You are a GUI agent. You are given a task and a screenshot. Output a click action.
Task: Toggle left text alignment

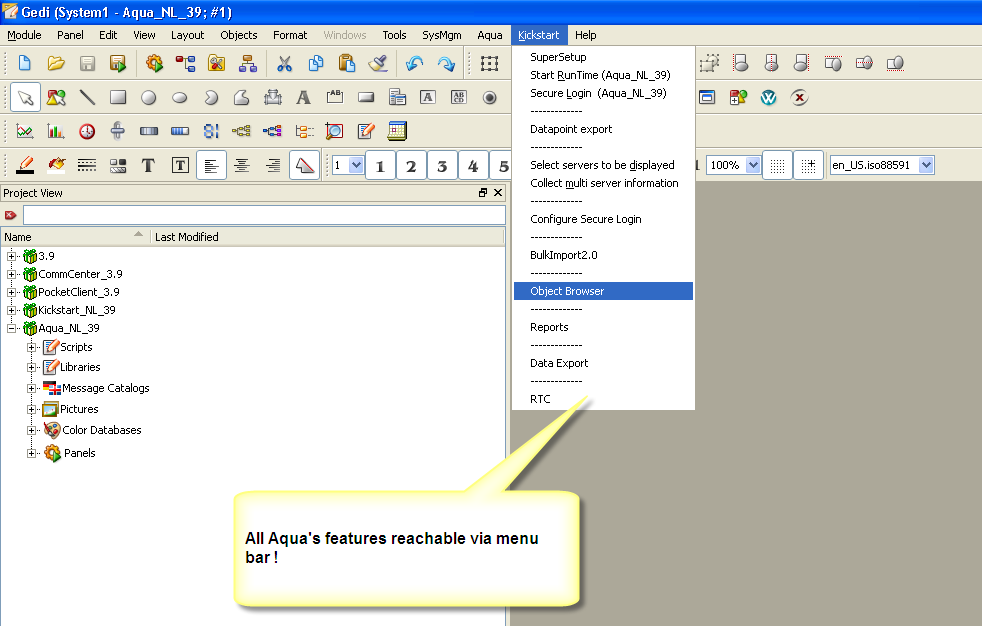211,165
